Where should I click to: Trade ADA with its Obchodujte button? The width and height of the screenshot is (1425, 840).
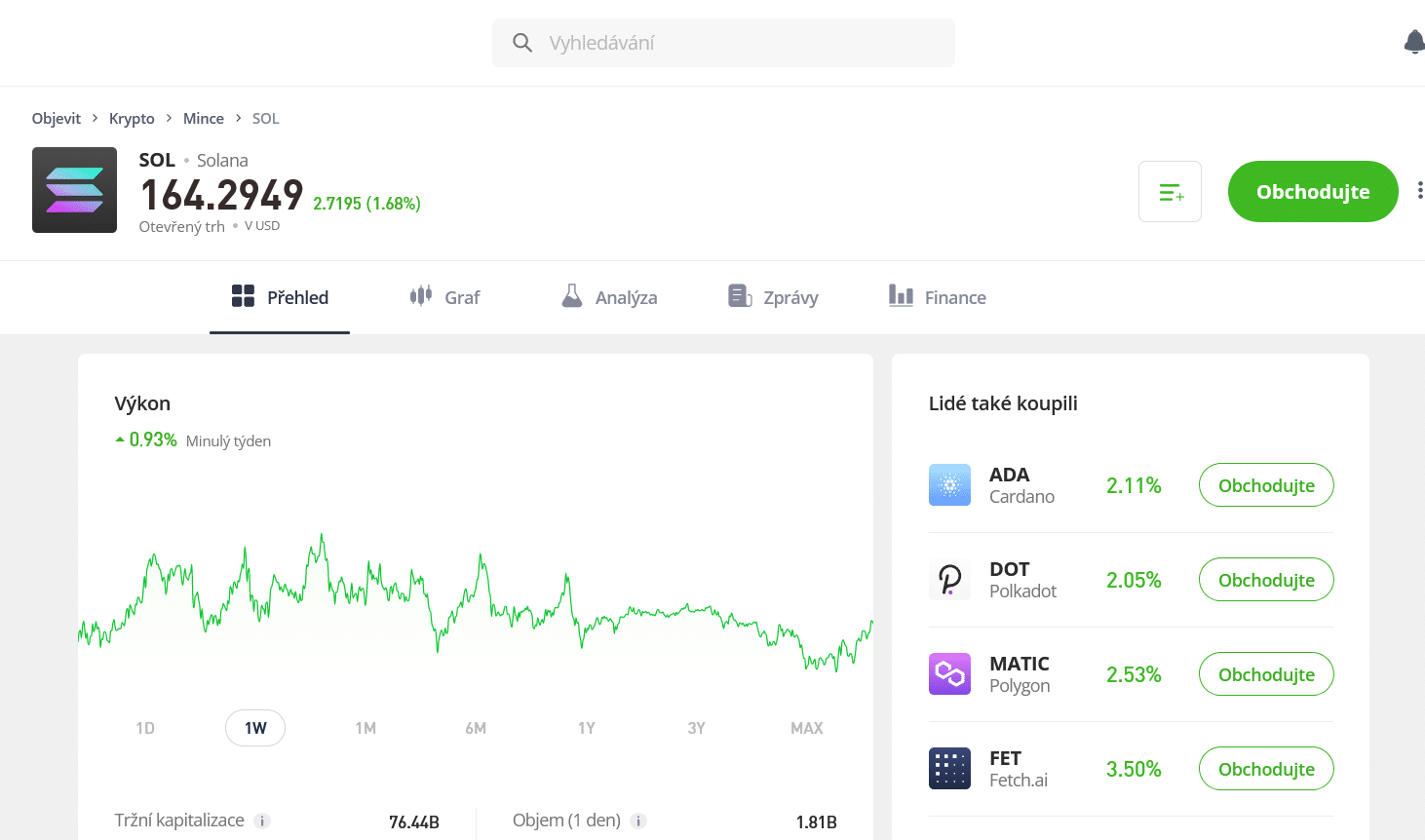1266,485
